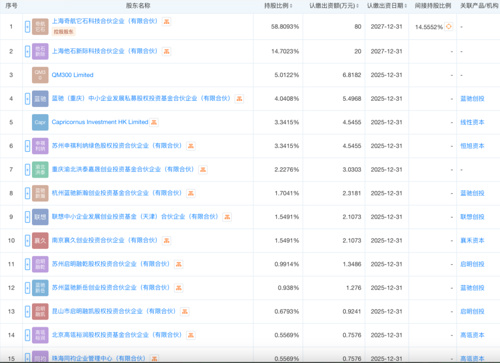Click the 联想 logo avatar in row 9
Image resolution: width=500 pixels, height=363 pixels.
point(40,217)
